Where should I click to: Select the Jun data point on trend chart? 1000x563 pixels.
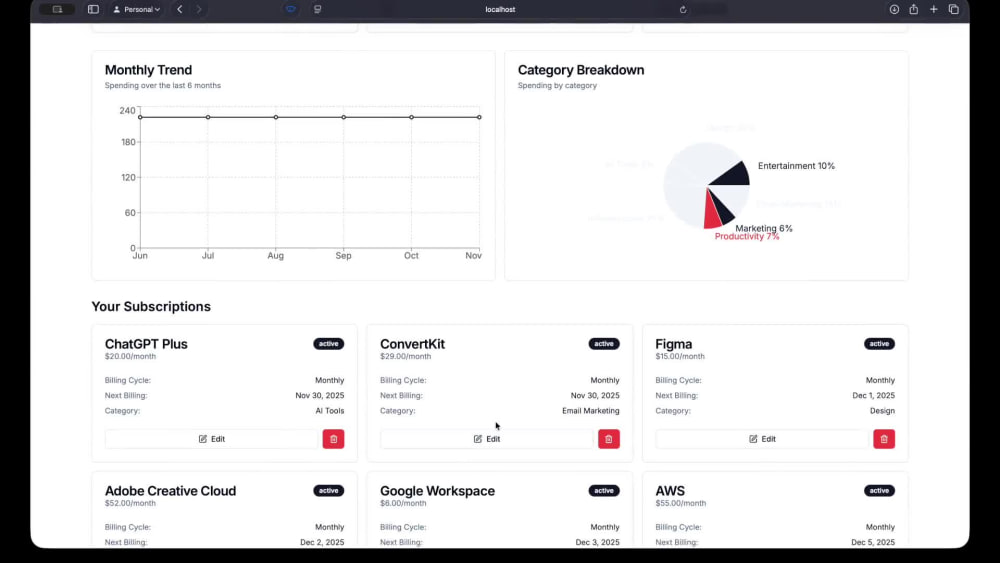140,117
